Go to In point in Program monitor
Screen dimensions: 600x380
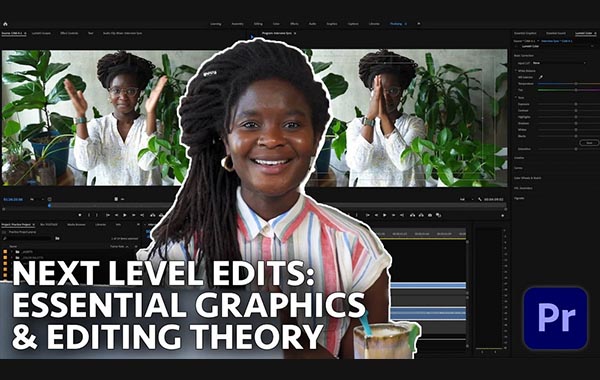(x=368, y=215)
